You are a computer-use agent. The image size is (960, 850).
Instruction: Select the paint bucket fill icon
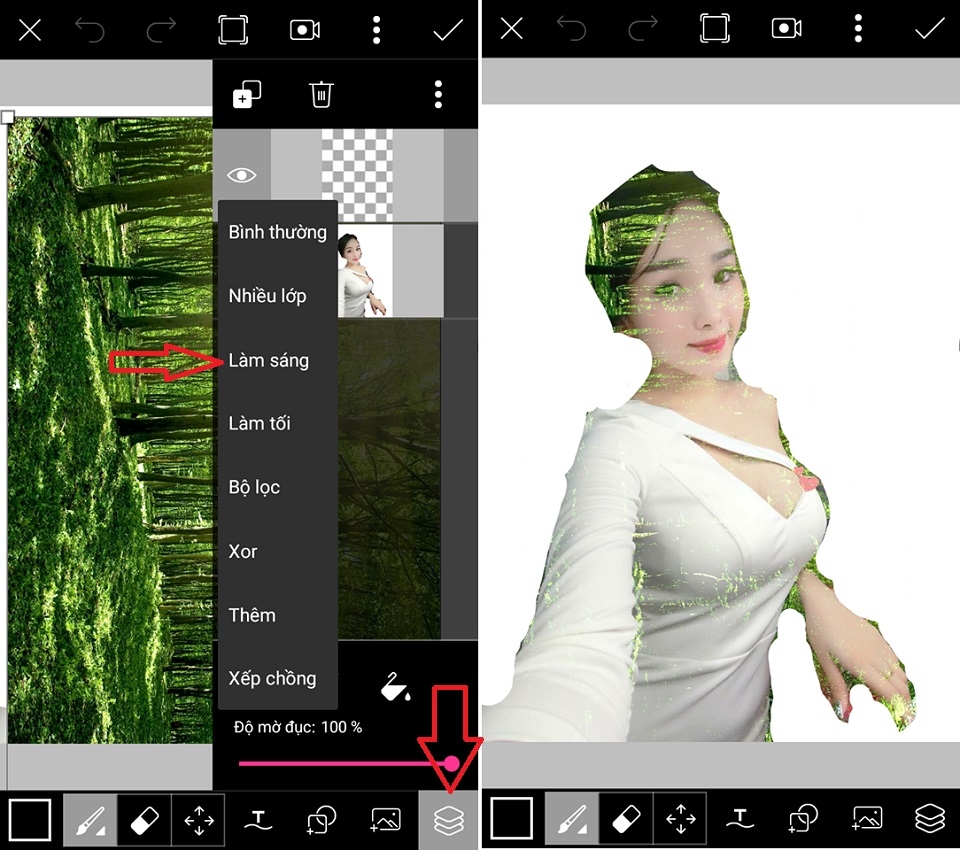coord(396,686)
